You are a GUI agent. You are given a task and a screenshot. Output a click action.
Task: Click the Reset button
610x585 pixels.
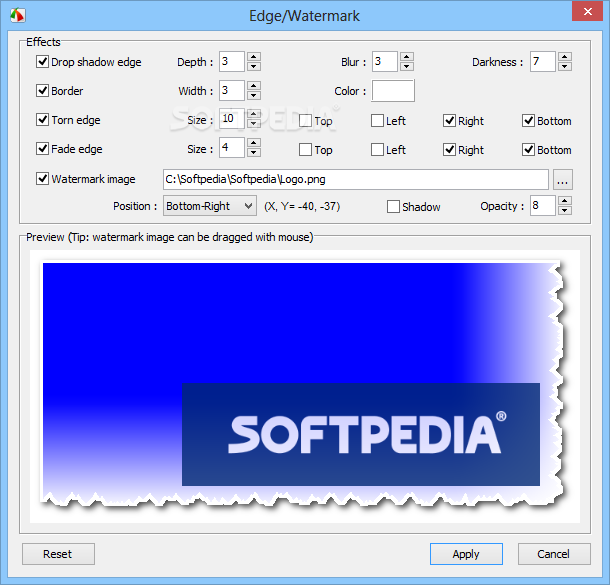click(58, 554)
